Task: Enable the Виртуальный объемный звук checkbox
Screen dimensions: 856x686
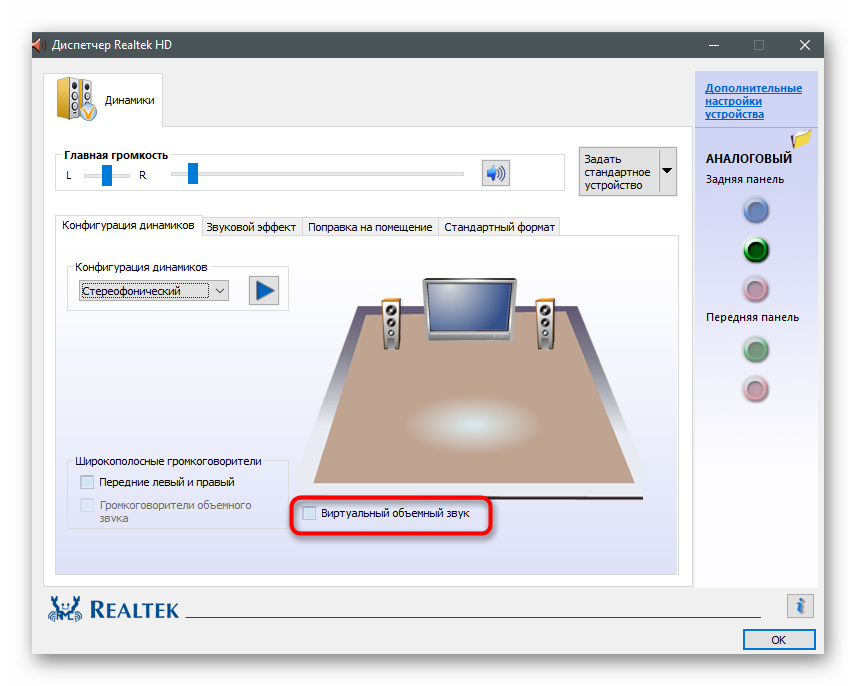Action: click(310, 513)
